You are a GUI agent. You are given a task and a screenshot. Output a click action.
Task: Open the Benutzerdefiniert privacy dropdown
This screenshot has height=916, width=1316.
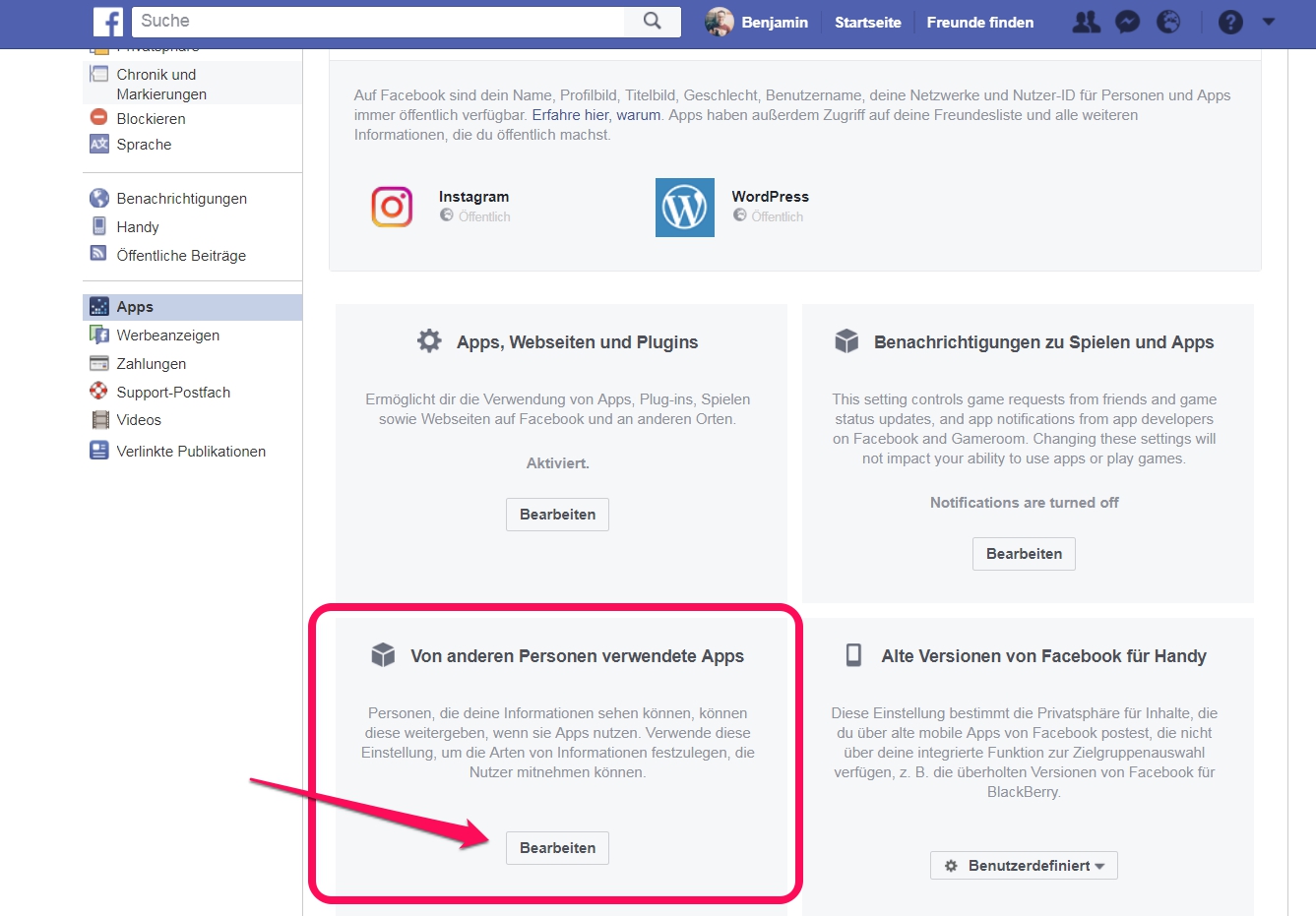1024,866
